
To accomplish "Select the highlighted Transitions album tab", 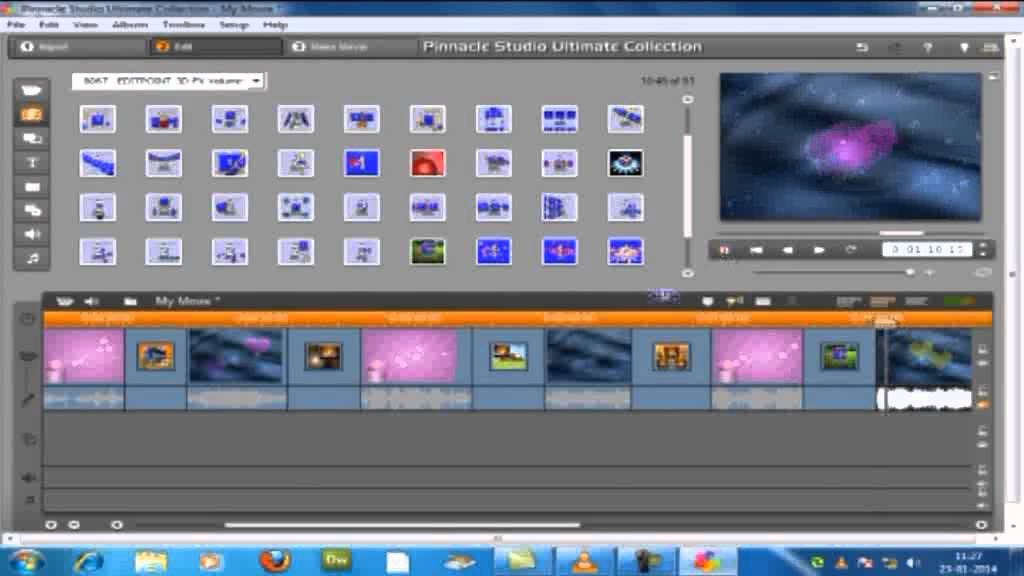I will click(31, 114).
